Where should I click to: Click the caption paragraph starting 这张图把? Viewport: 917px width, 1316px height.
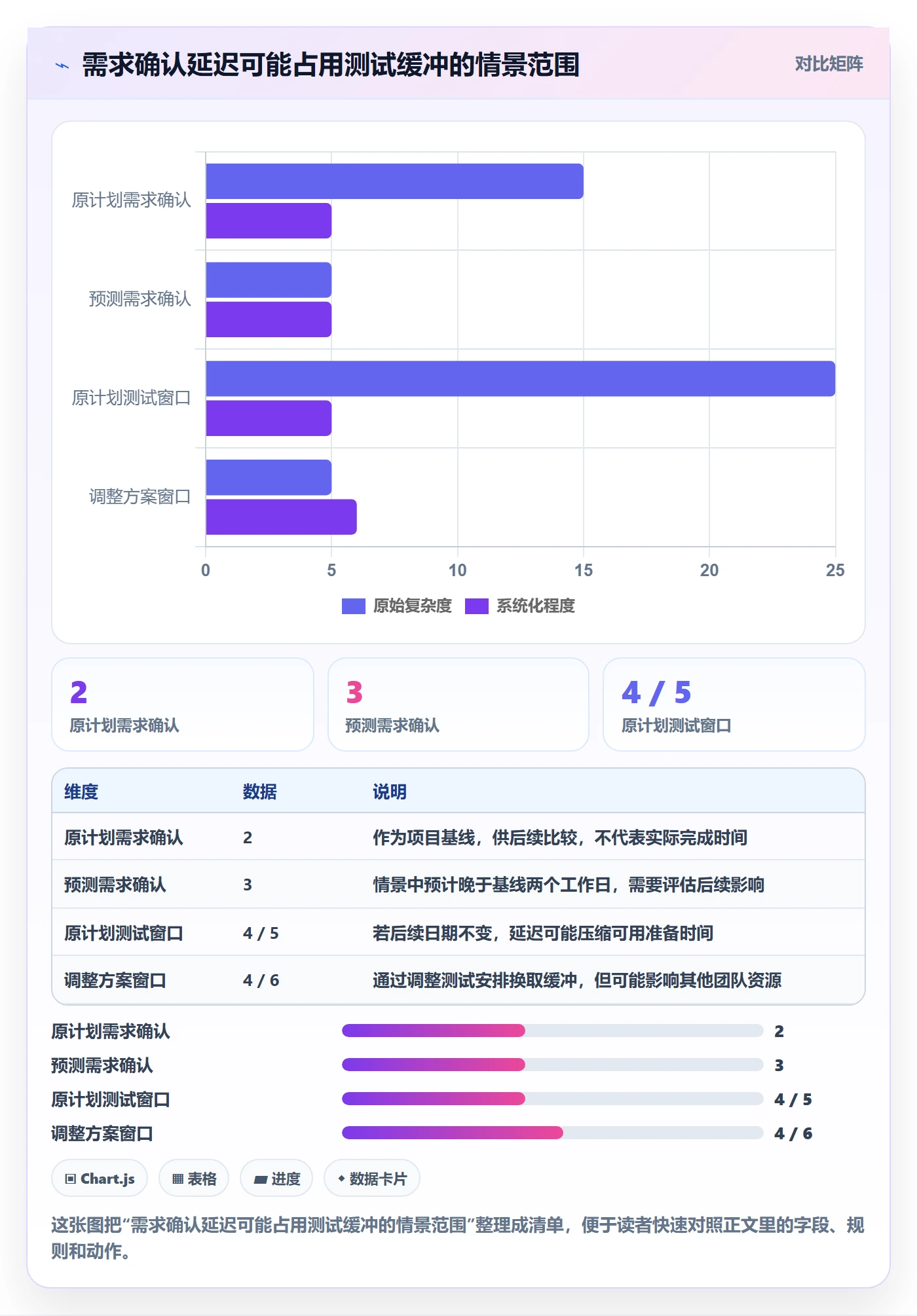(458, 1237)
